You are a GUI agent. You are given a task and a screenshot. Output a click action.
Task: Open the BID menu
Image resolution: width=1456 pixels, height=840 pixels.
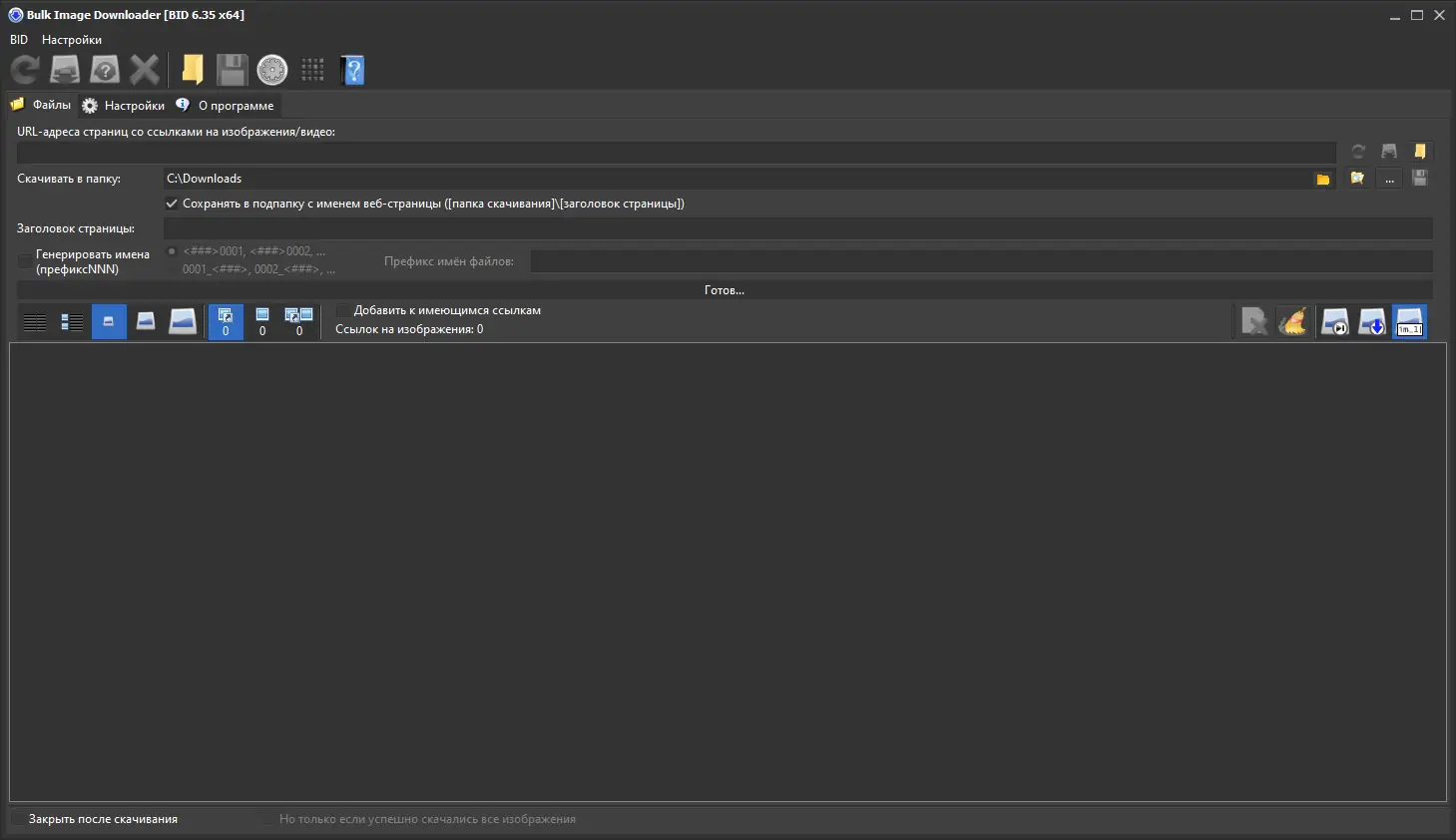tap(17, 39)
